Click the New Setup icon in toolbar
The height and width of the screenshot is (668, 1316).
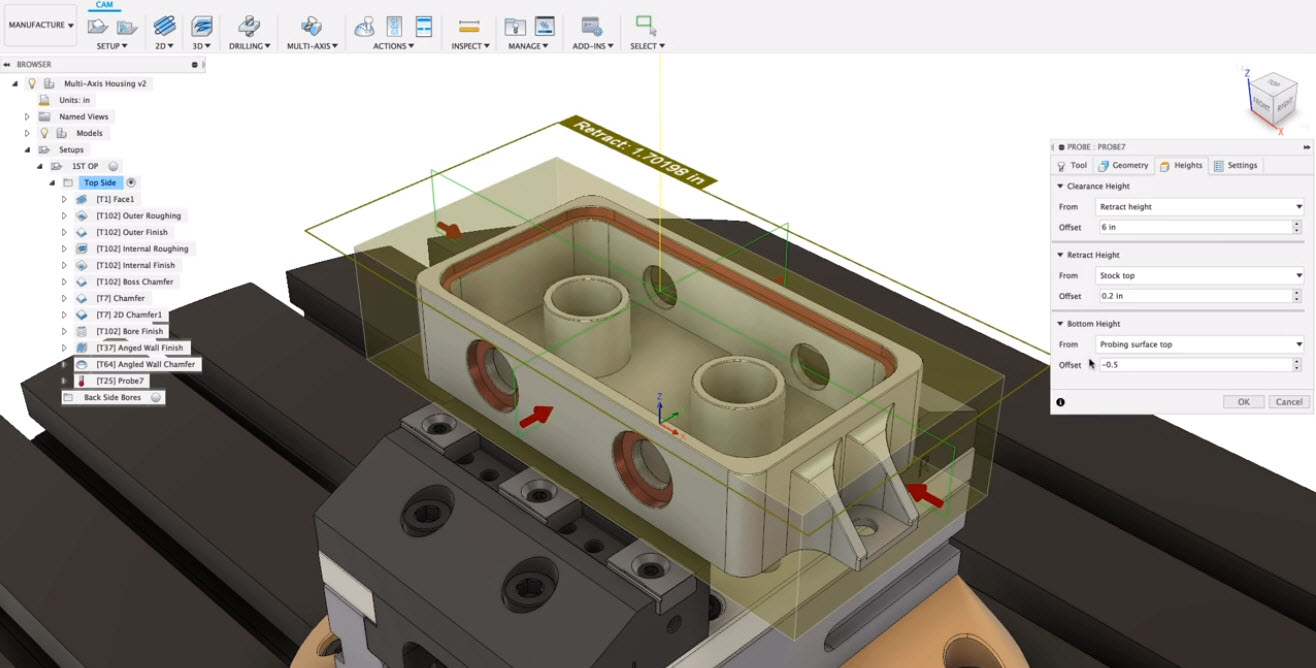click(98, 26)
